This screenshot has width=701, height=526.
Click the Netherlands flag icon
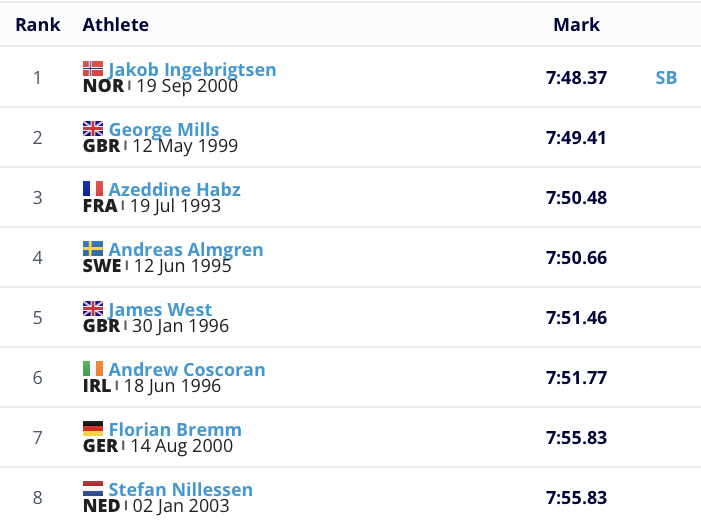click(x=93, y=489)
